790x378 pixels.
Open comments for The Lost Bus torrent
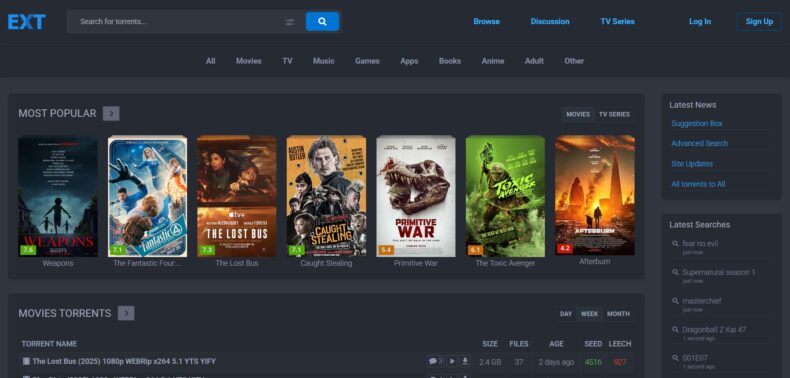[435, 361]
